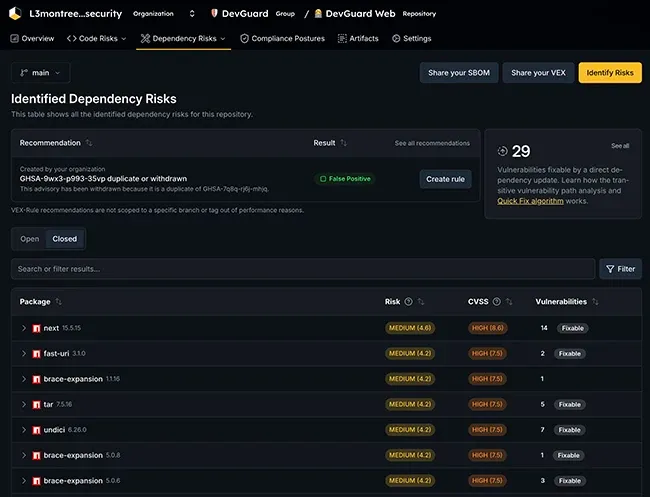This screenshot has width=650, height=497.
Task: Click the DevGuard group shield icon
Action: pyautogui.click(x=214, y=13)
